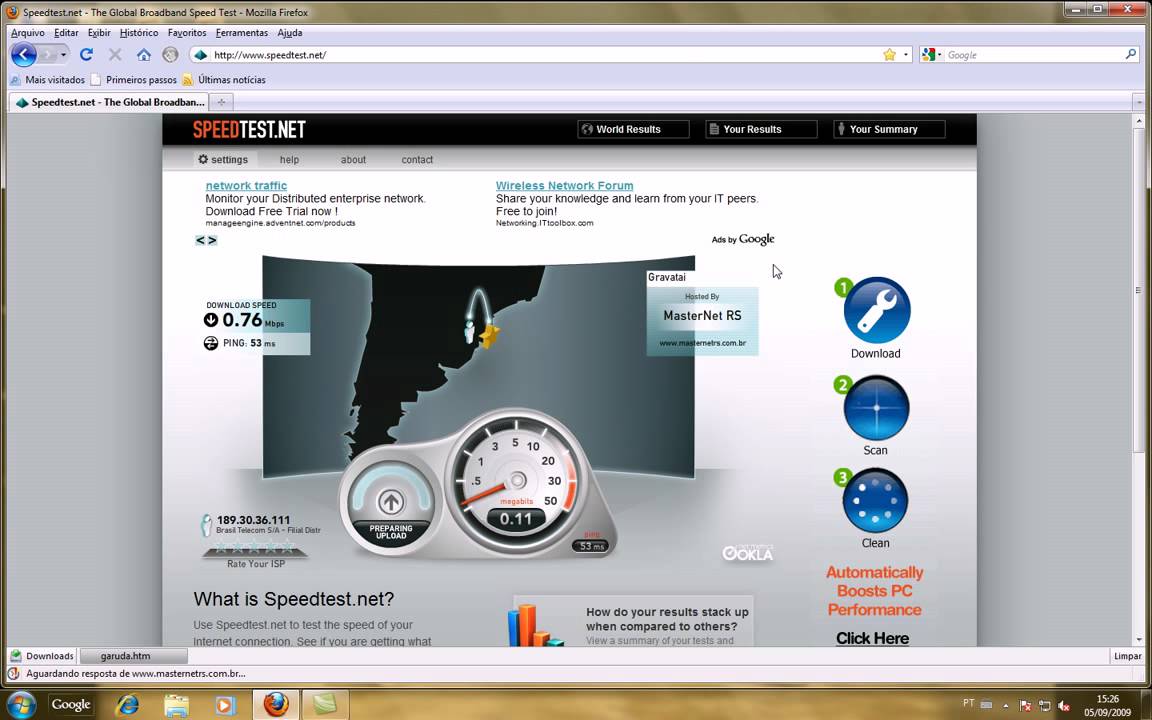Screen dimensions: 1152x720
Task: Open the Histórico menu
Action: tap(139, 33)
